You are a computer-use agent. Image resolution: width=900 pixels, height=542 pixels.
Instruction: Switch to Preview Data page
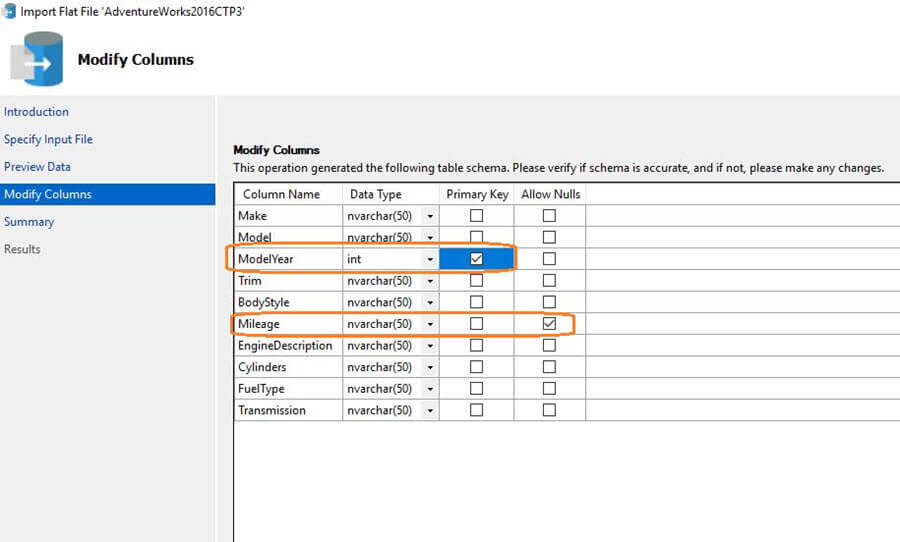click(x=37, y=167)
